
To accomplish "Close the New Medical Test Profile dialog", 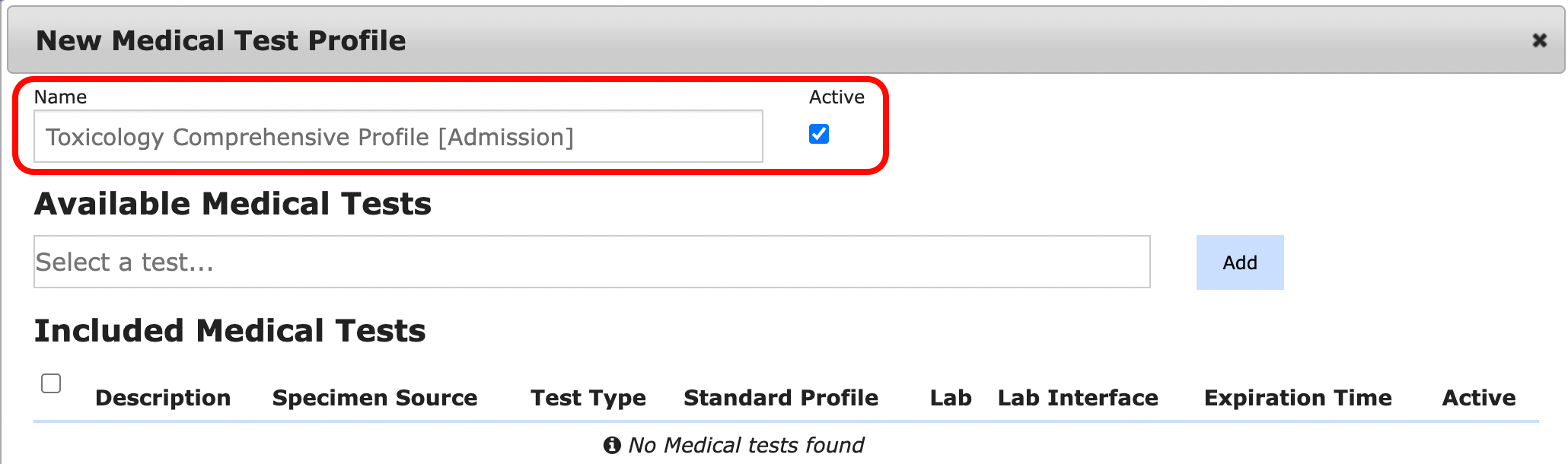I will tap(1539, 40).
